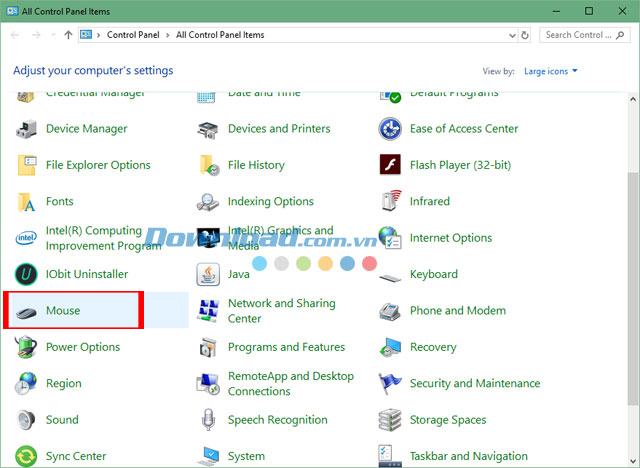Image resolution: width=640 pixels, height=468 pixels.
Task: Click the Ease of Access Center icon
Action: [390, 129]
